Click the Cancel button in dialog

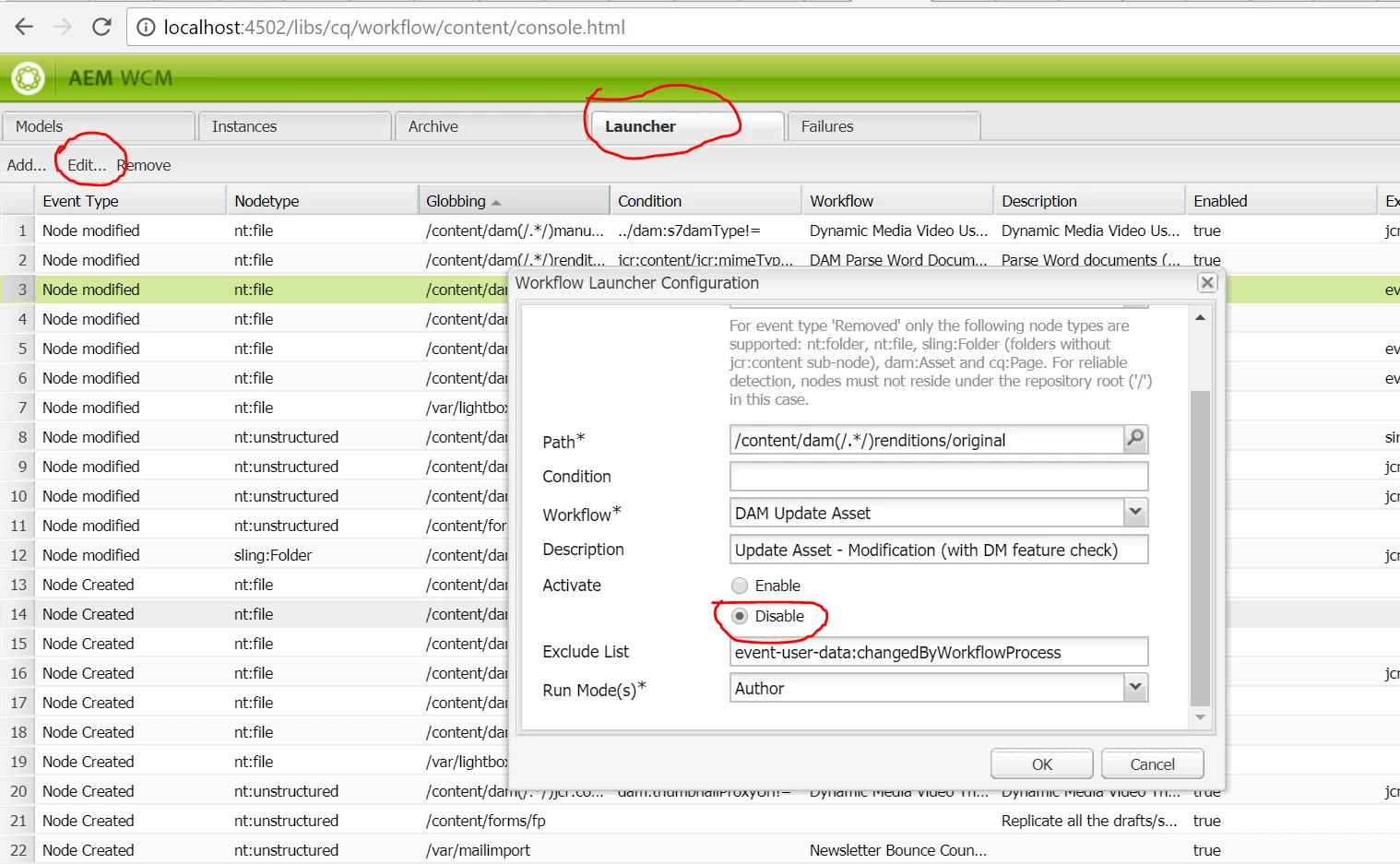point(1153,764)
